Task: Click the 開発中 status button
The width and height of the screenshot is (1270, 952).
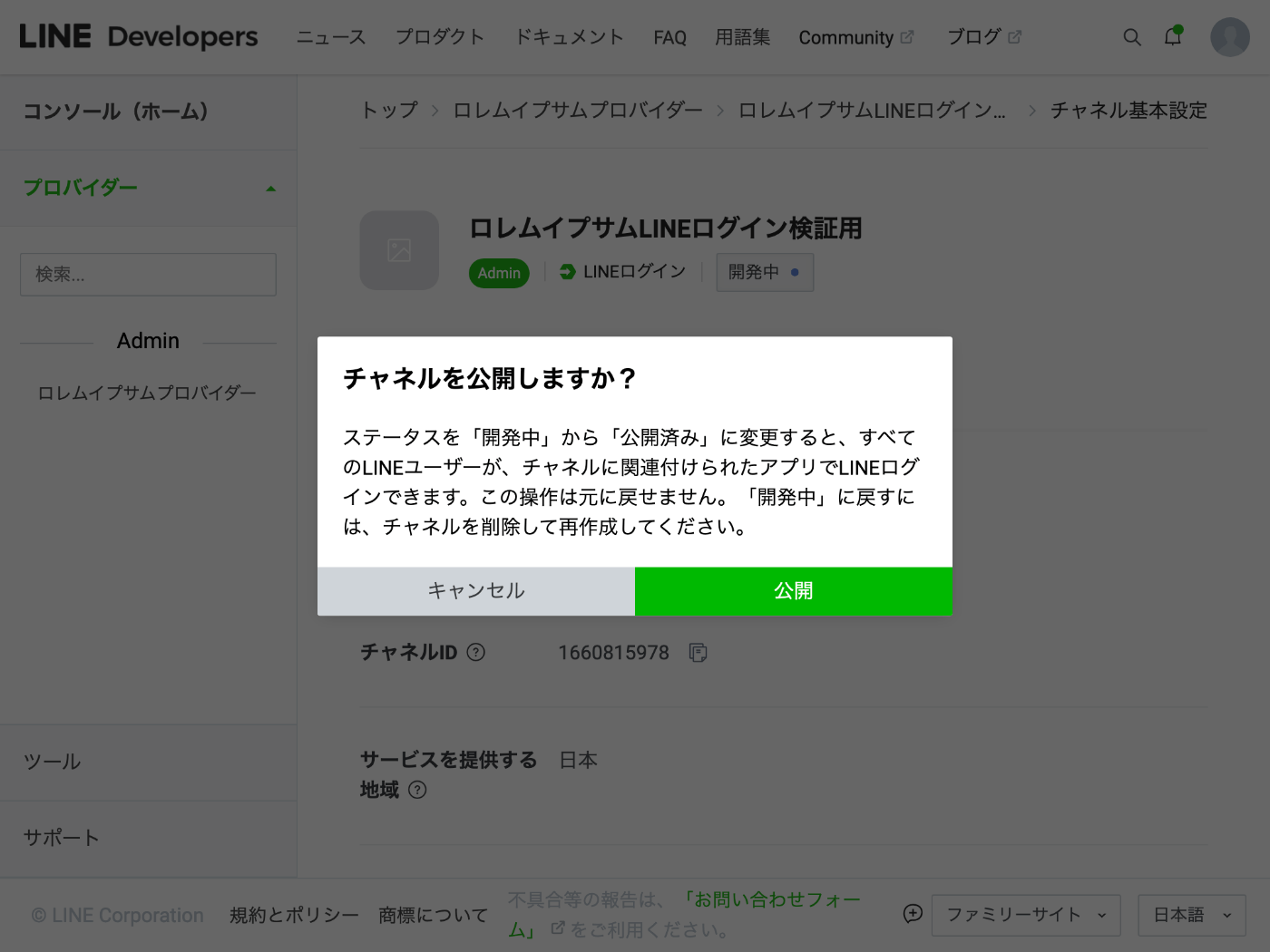Action: click(765, 272)
